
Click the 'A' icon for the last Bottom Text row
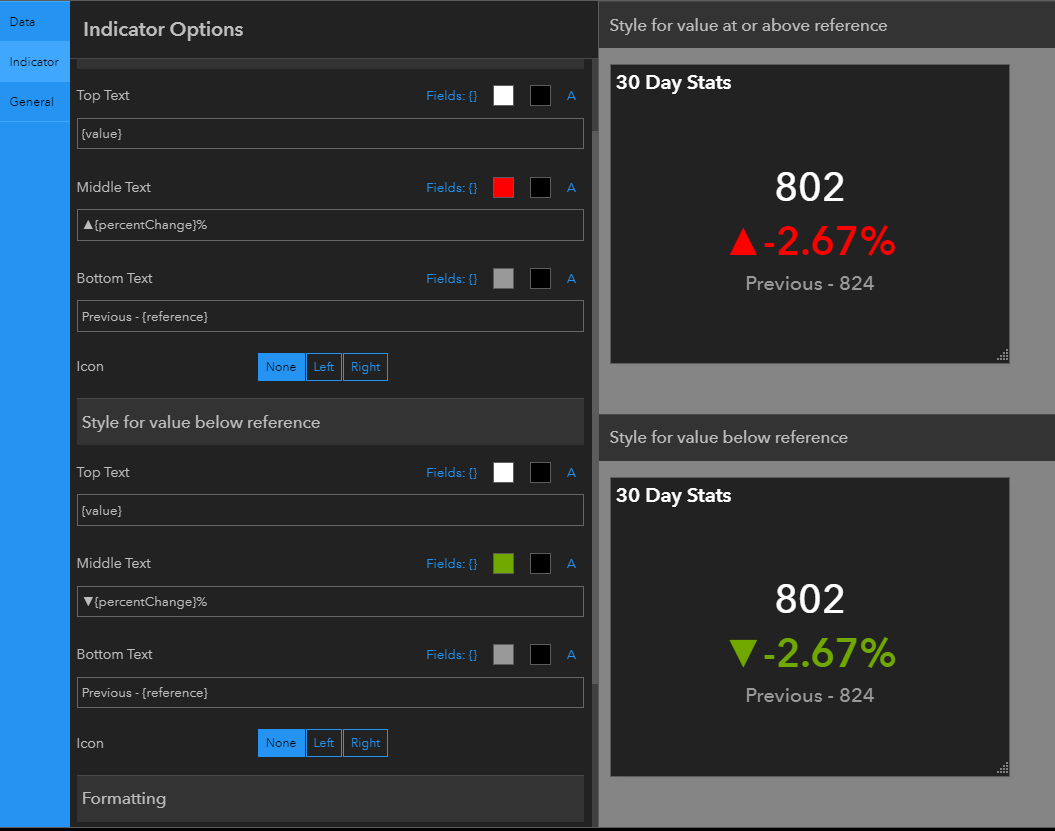571,655
